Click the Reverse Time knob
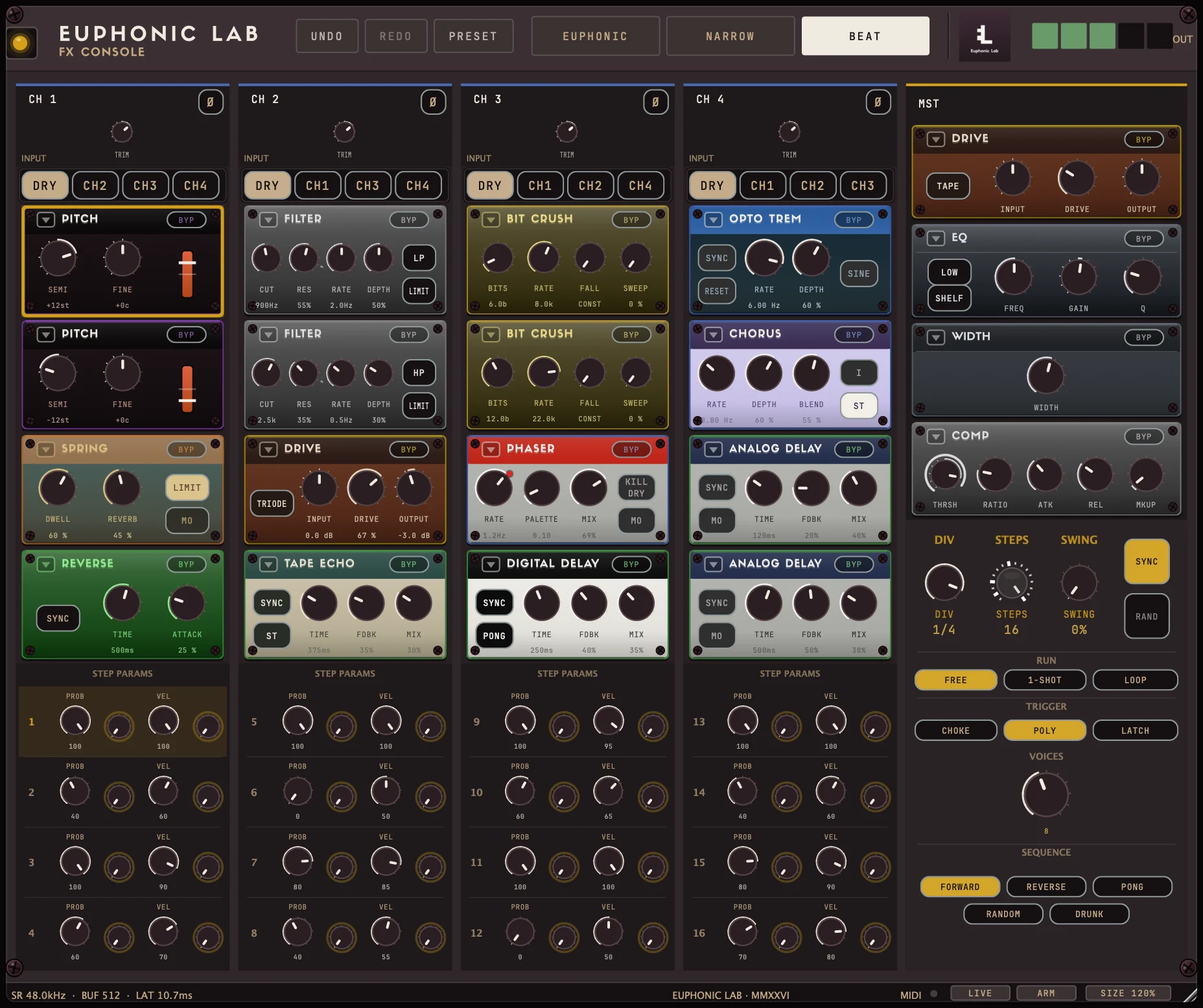 click(122, 603)
